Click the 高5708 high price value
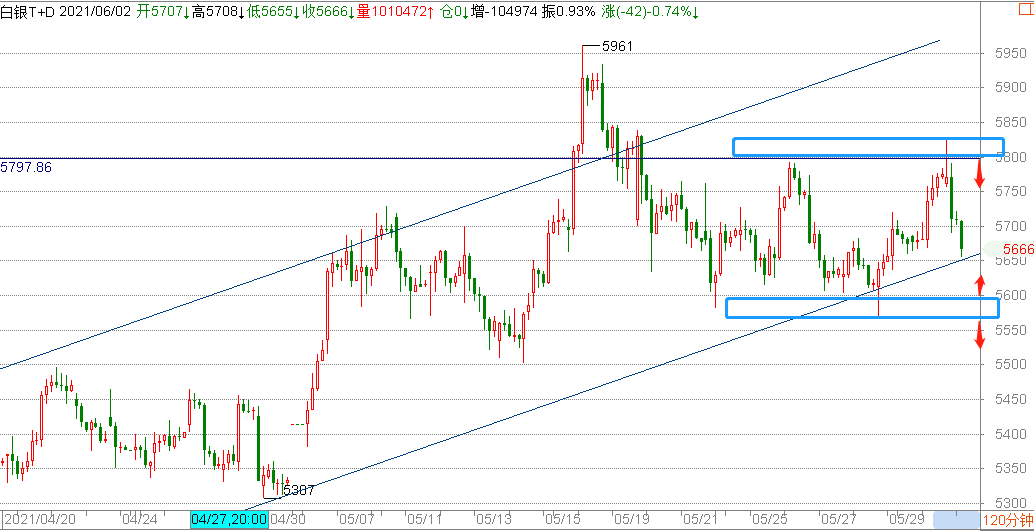 [x=218, y=11]
